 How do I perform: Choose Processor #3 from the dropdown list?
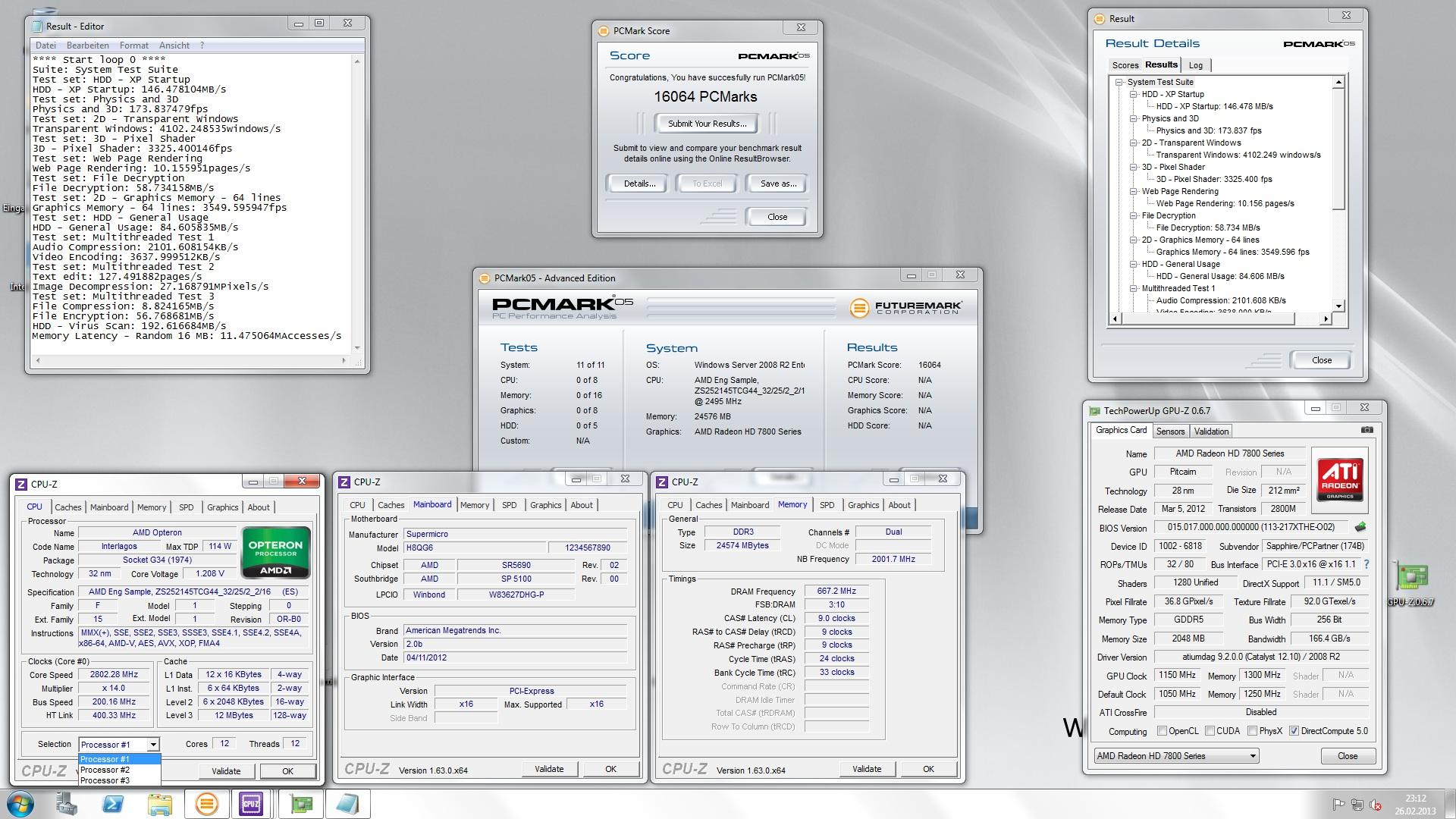[120, 780]
